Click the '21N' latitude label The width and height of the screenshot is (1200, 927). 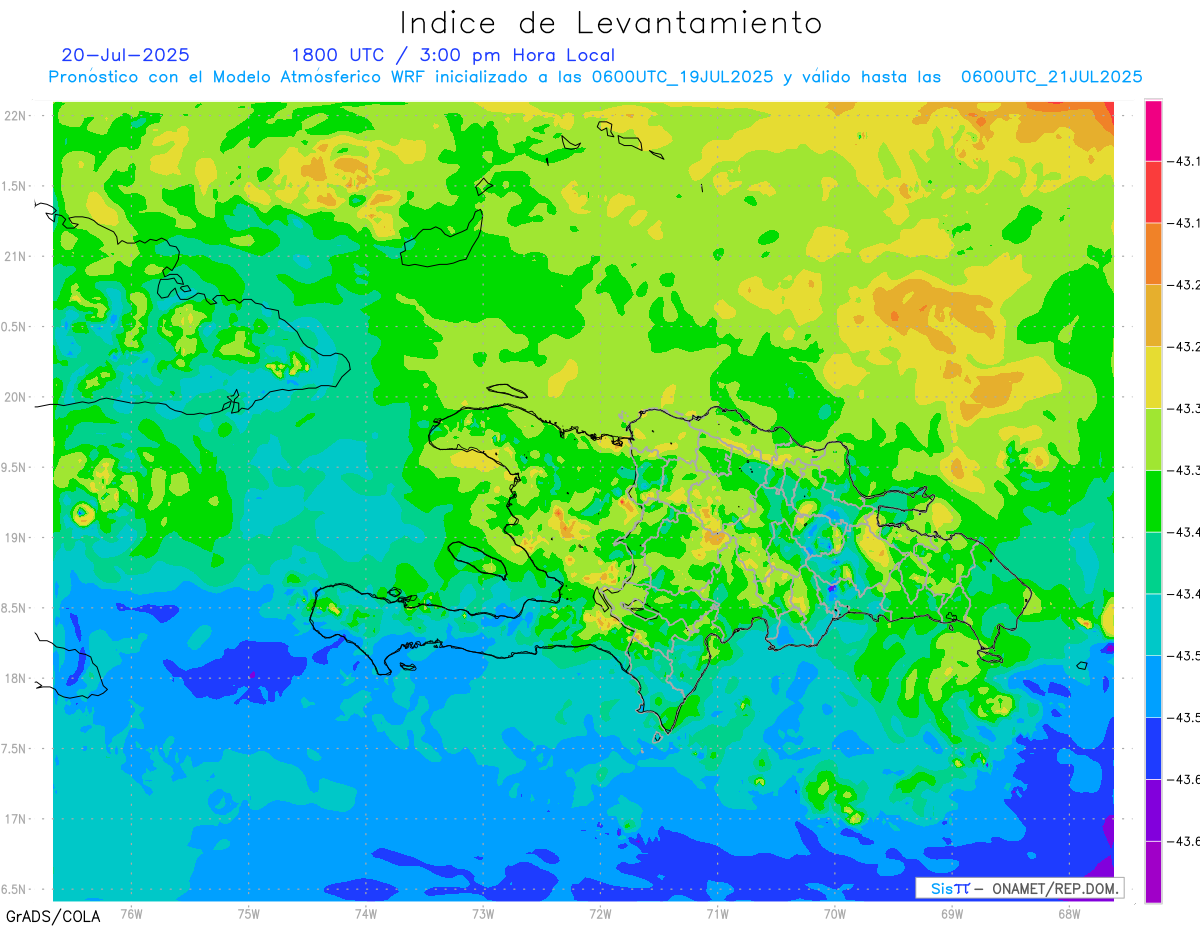point(16,256)
